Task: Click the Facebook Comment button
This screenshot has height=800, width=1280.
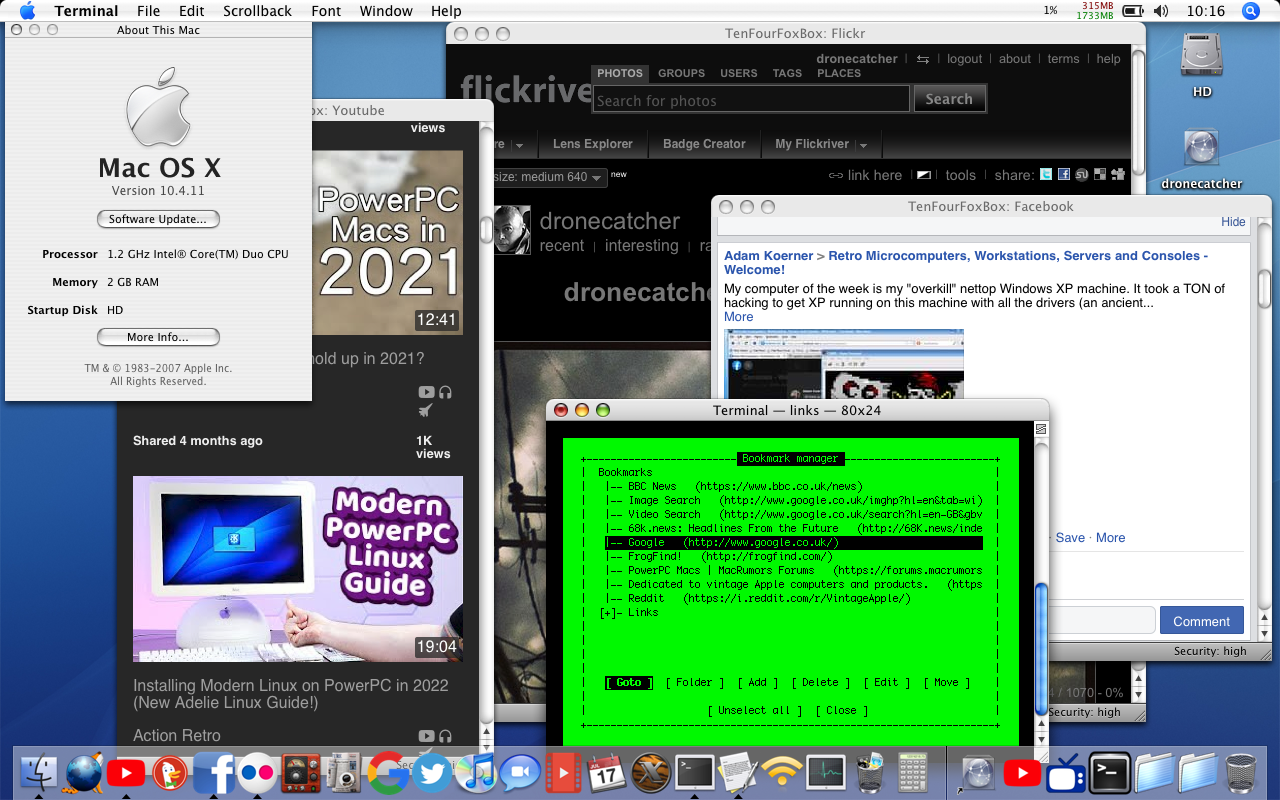Action: (1201, 621)
